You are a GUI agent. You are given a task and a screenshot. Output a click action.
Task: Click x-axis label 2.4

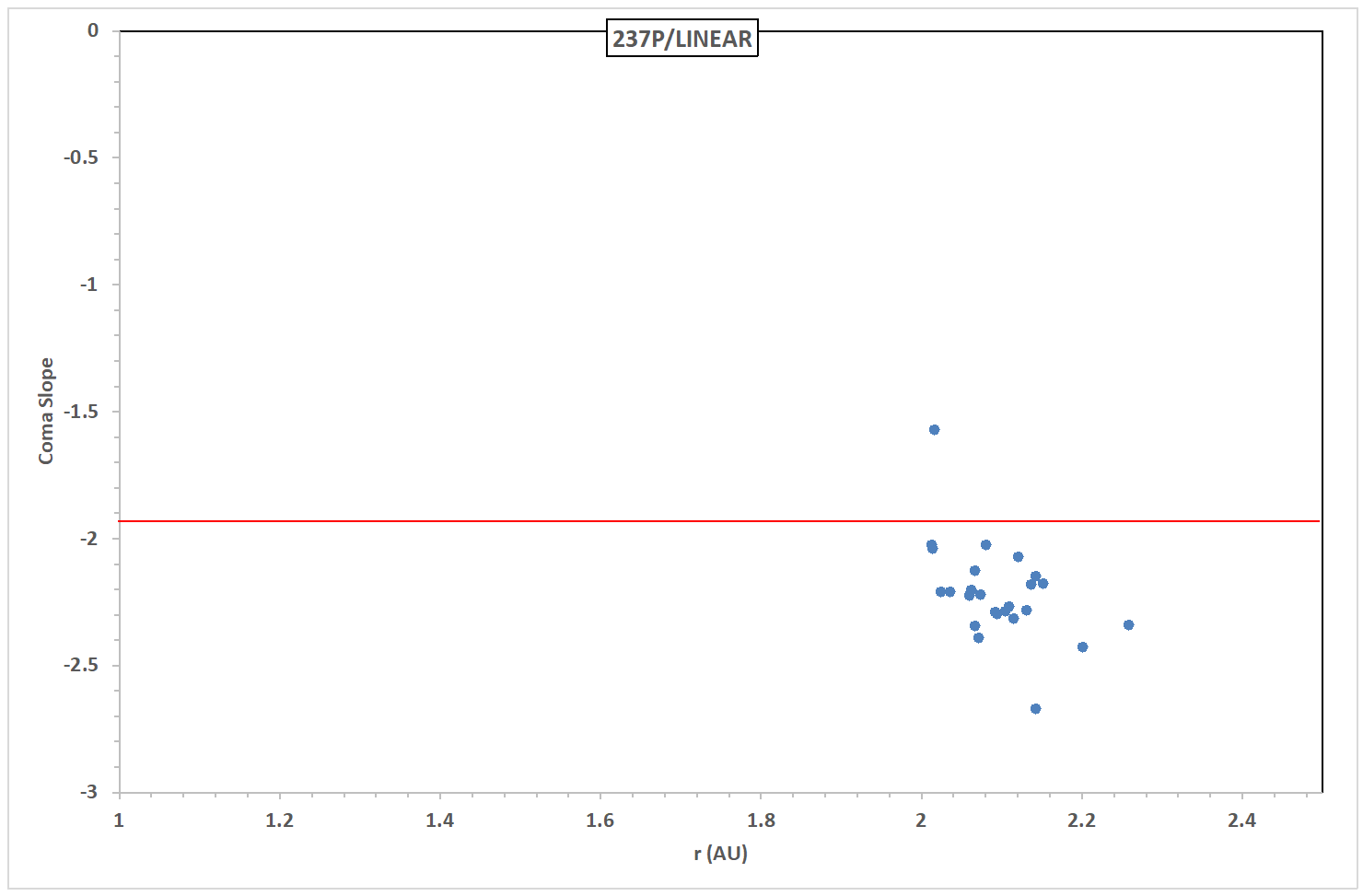point(1241,820)
